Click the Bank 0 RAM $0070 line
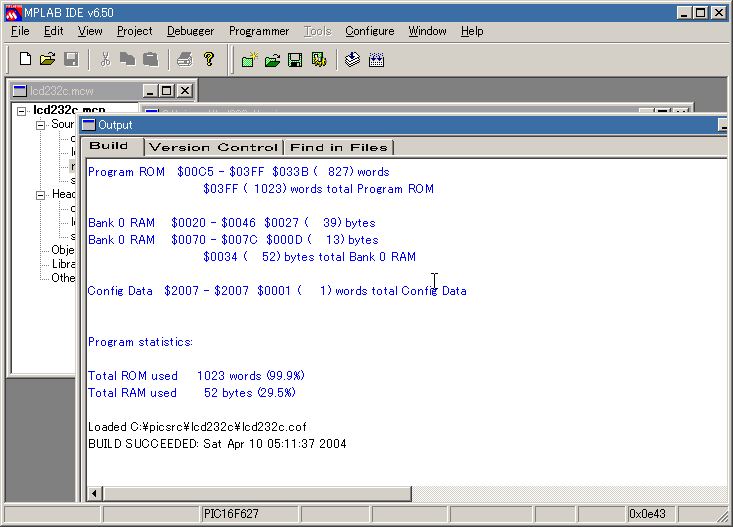This screenshot has width=733, height=527. 233,240
